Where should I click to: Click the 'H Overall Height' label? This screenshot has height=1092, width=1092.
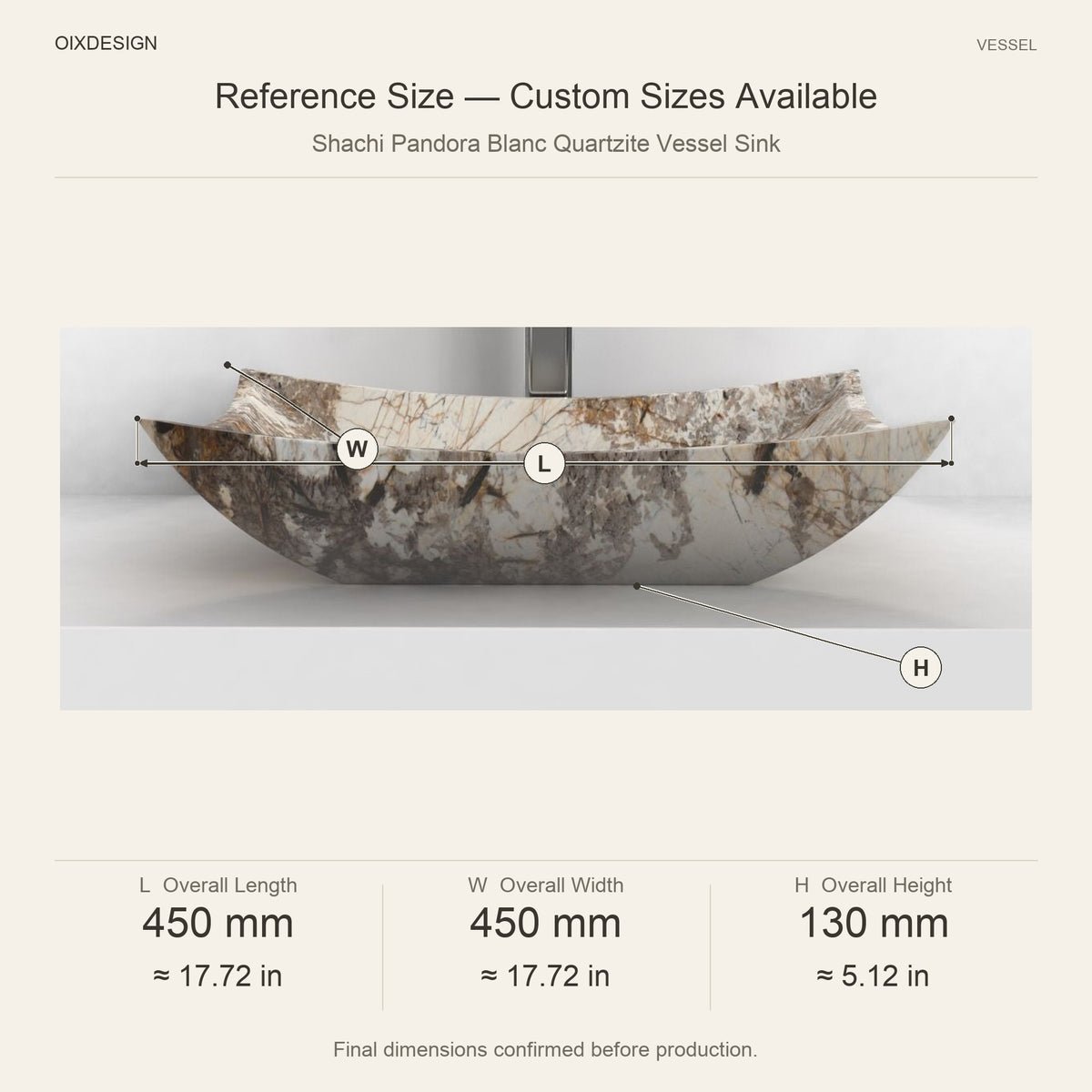point(874,885)
